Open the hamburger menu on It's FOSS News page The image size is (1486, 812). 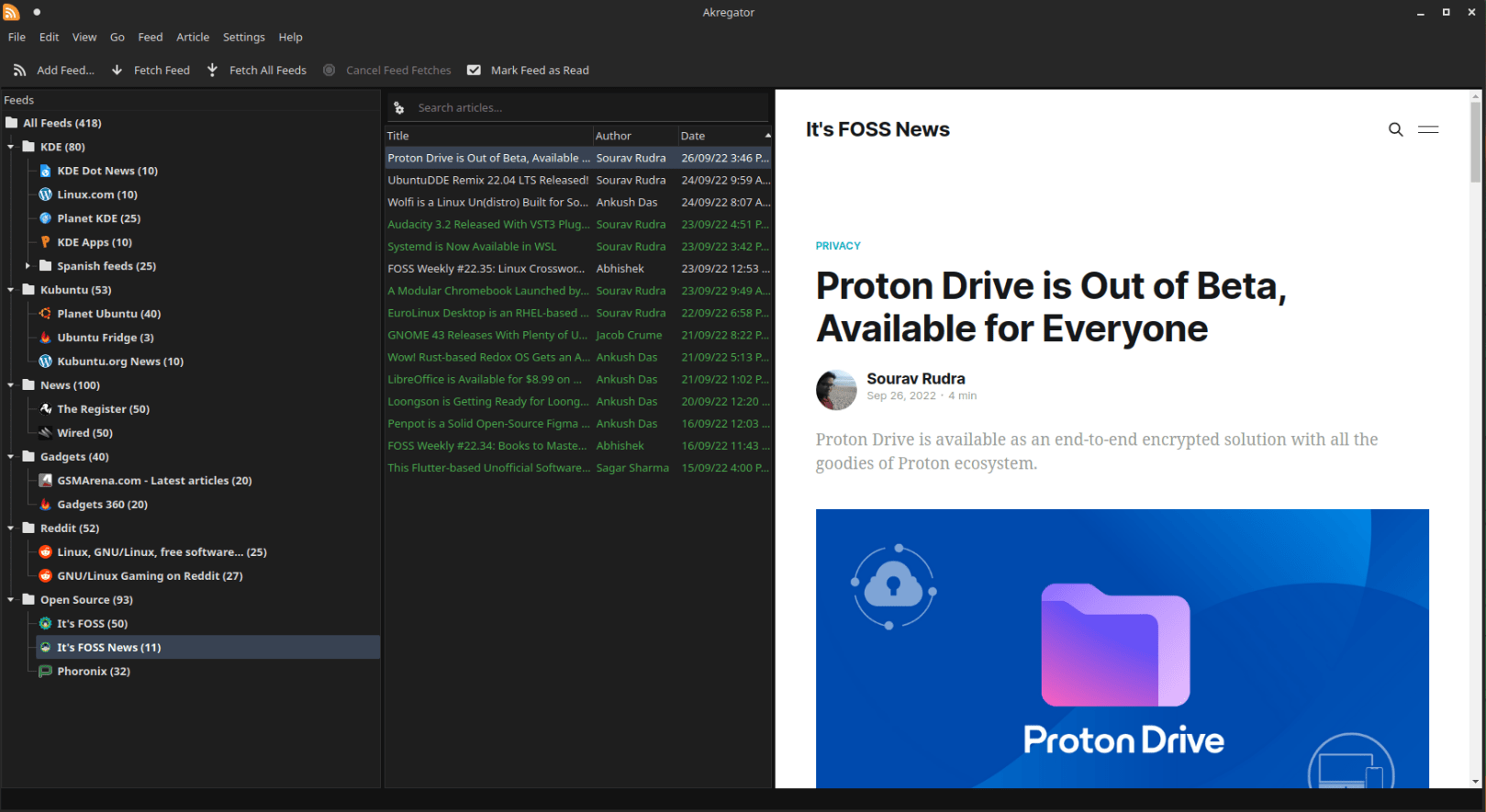pyautogui.click(x=1428, y=129)
